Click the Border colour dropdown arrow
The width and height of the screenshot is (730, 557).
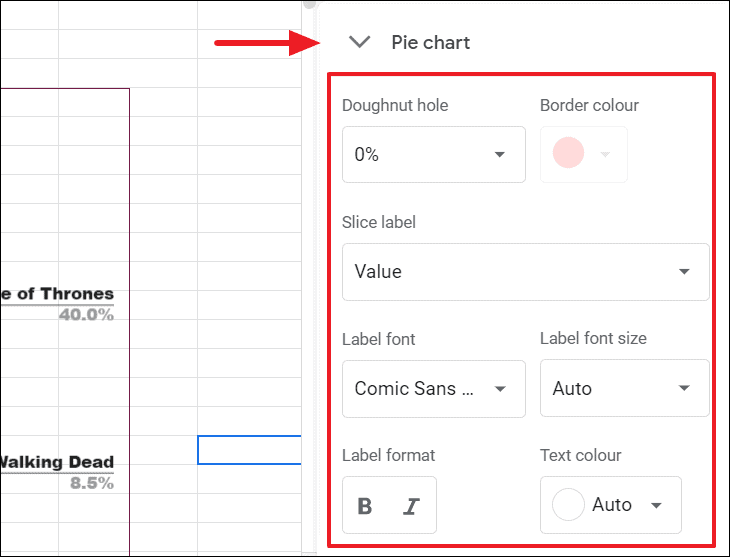pos(605,155)
